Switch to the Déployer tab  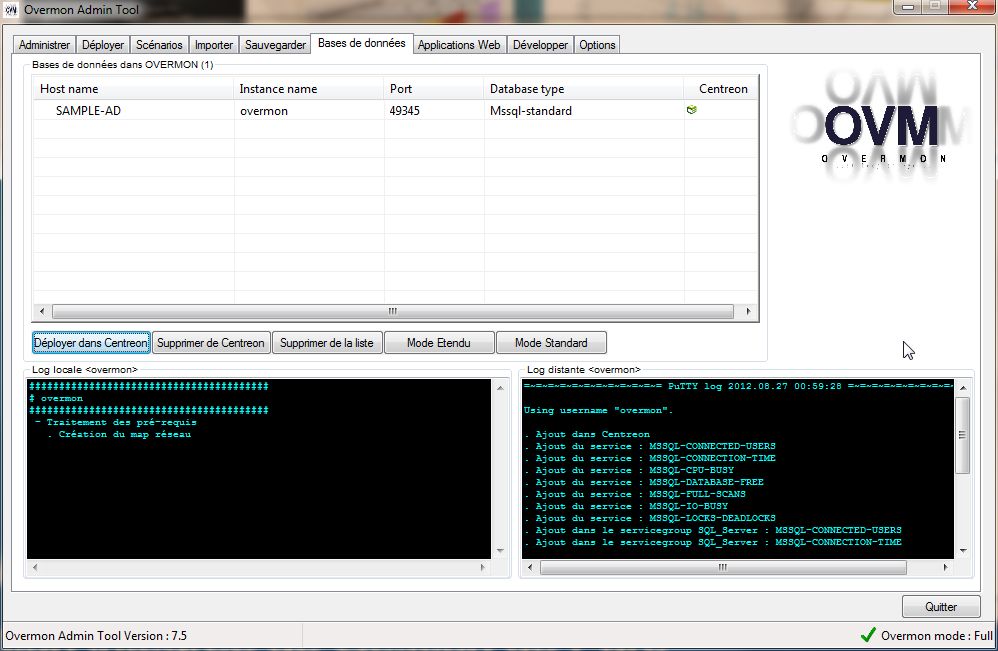click(103, 45)
